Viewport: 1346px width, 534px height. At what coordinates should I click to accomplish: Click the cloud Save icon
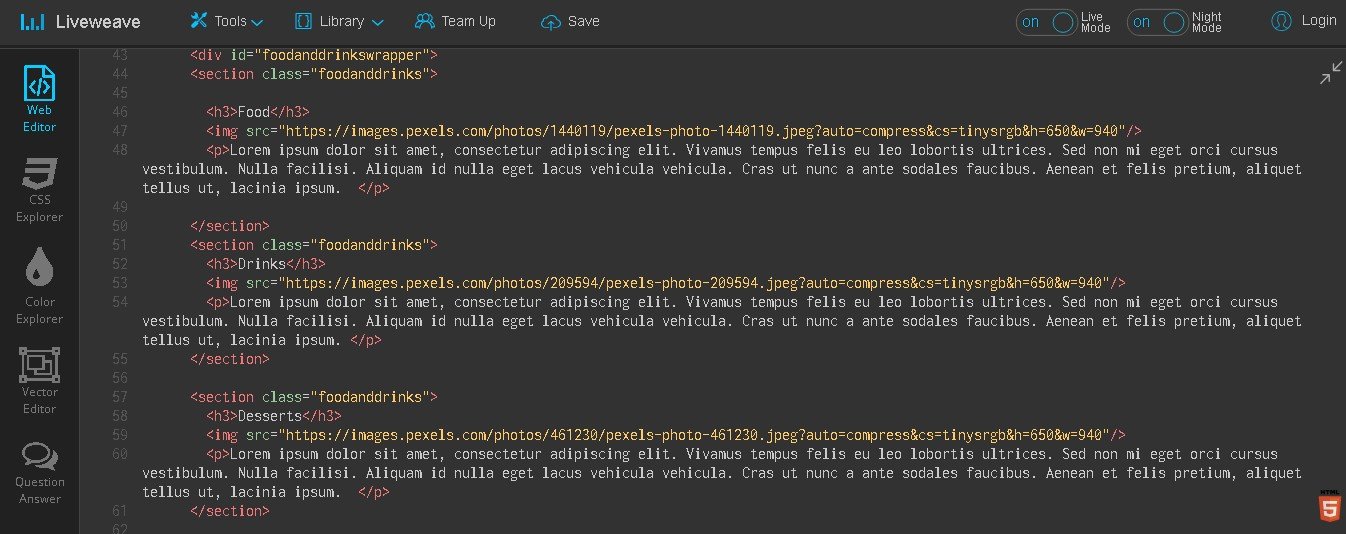[x=550, y=22]
